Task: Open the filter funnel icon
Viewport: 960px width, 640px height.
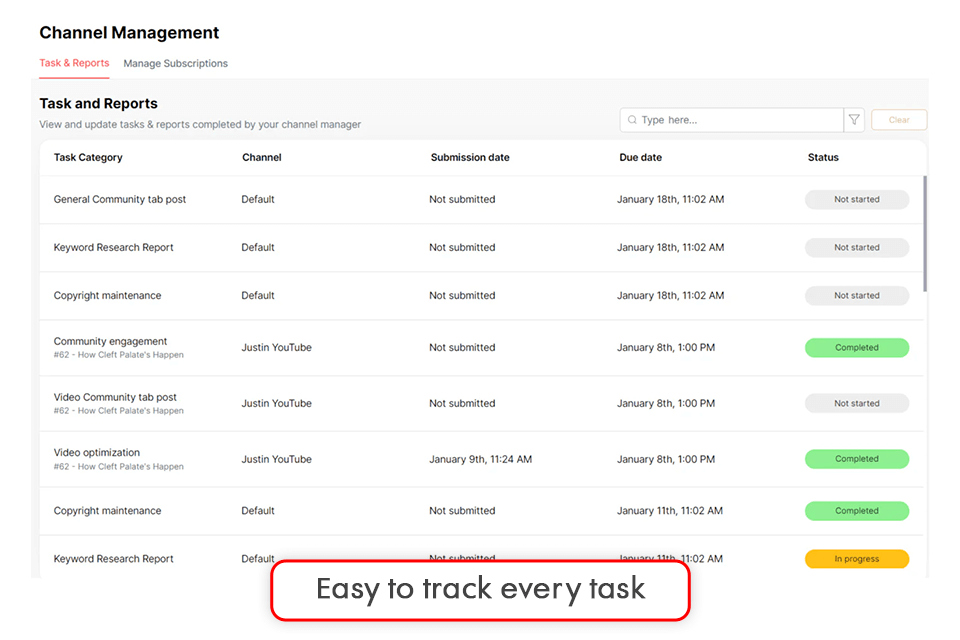Action: (854, 120)
